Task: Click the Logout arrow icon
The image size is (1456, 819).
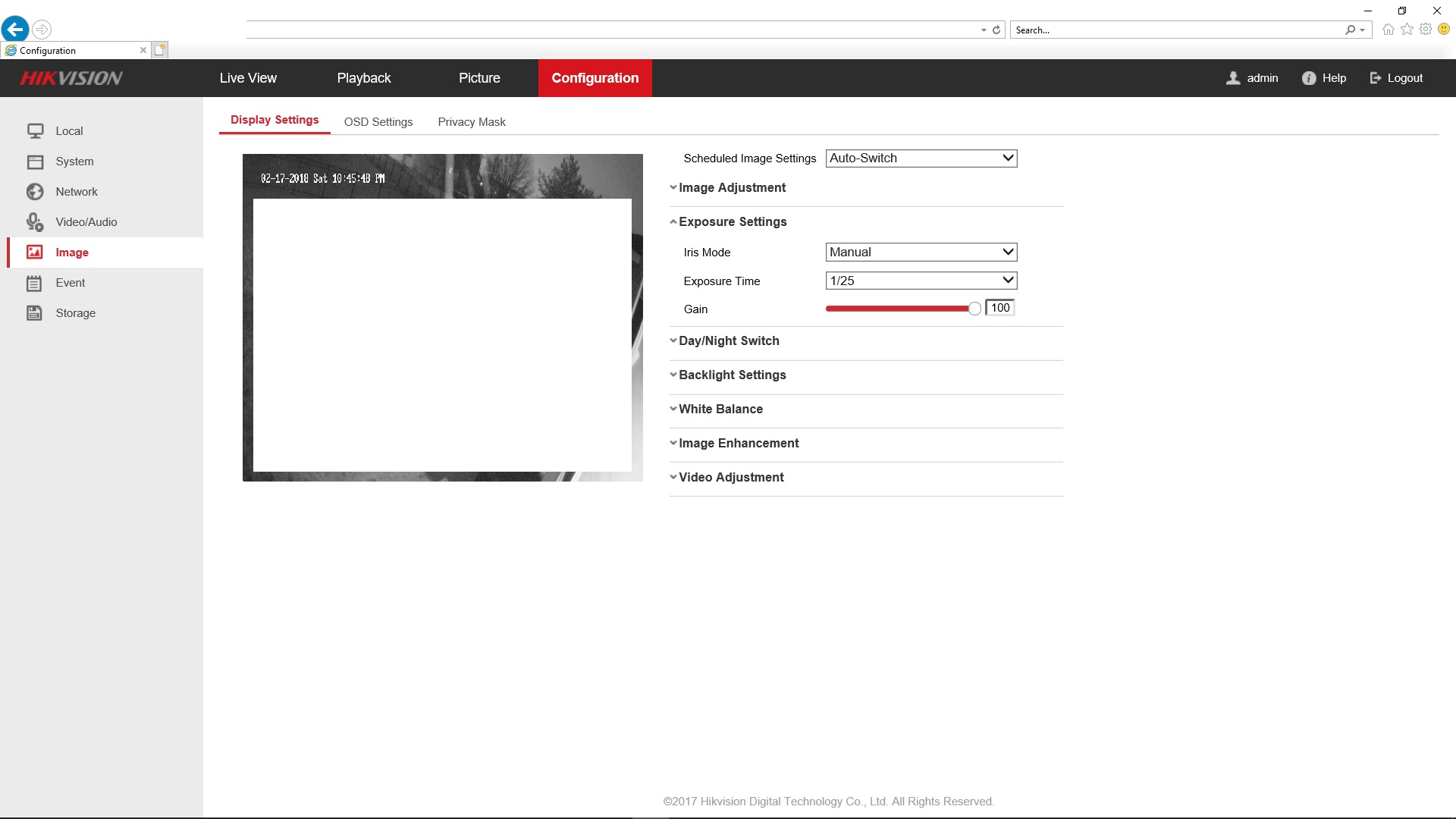Action: tap(1376, 78)
